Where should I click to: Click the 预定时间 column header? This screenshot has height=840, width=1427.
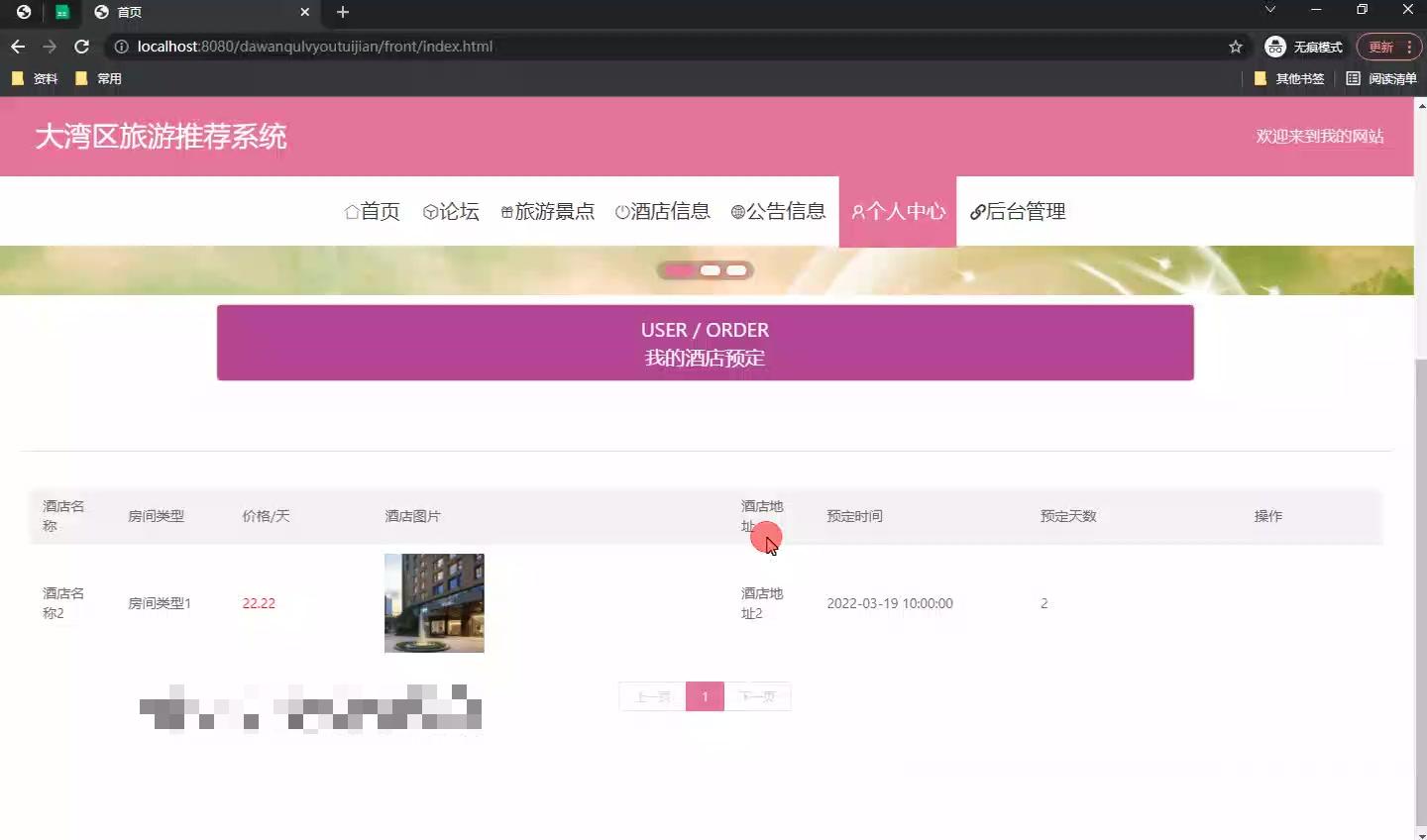click(854, 516)
